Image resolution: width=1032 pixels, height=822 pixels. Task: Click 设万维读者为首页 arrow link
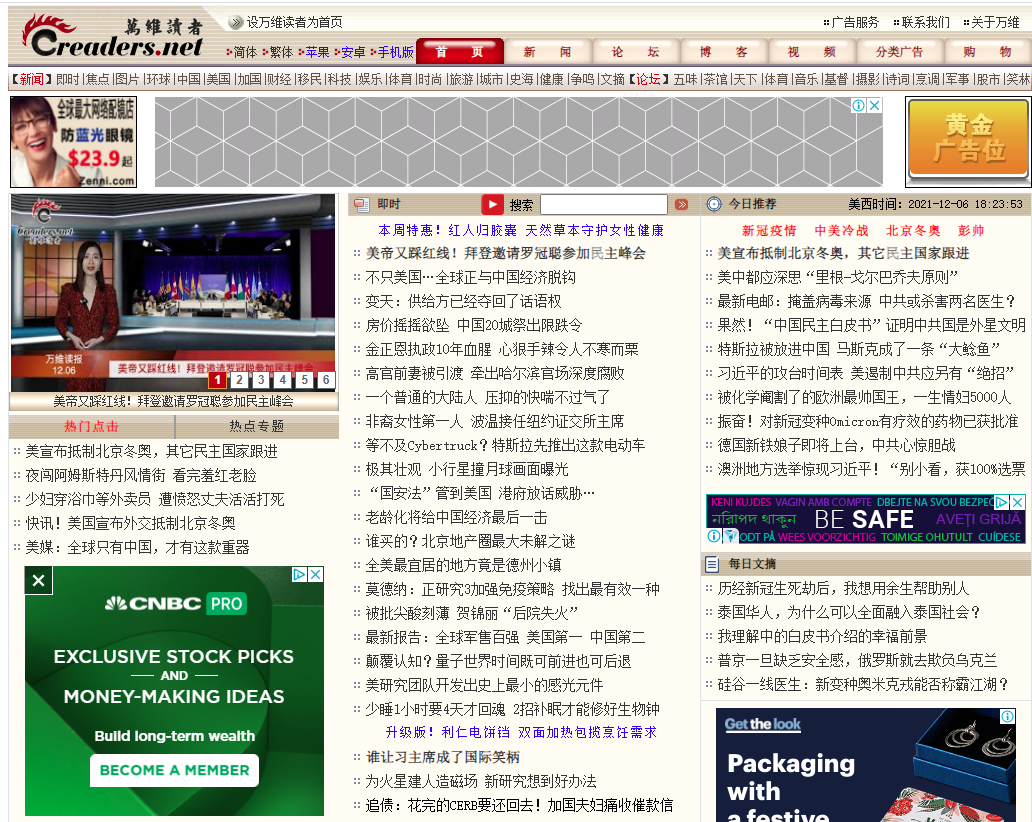[287, 22]
